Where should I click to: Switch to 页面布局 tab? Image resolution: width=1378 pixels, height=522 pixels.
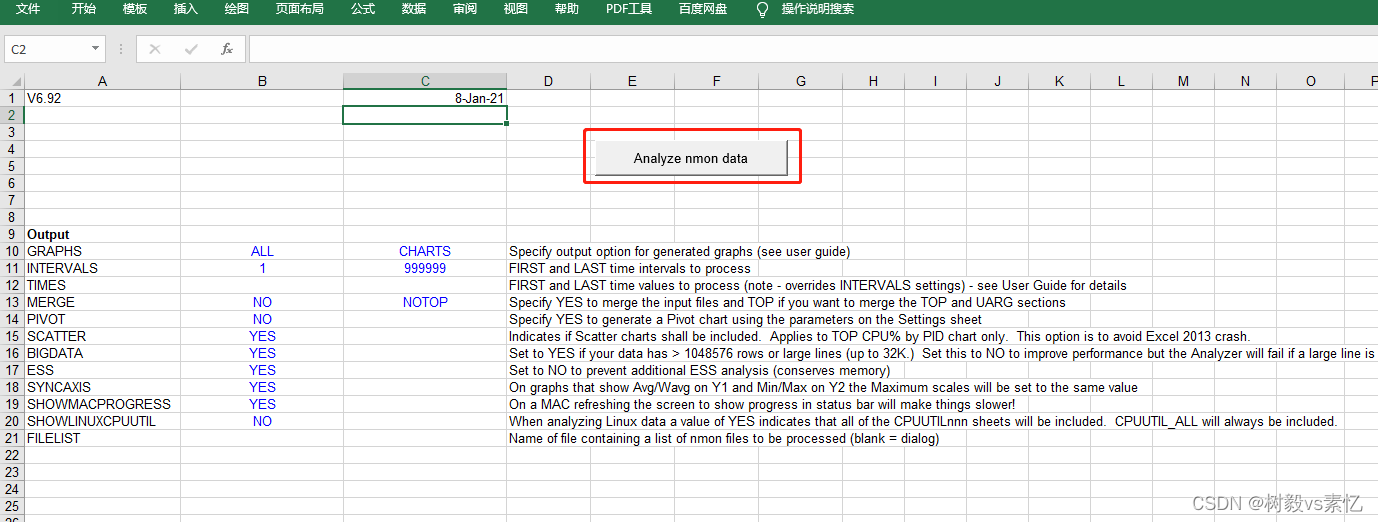point(300,9)
